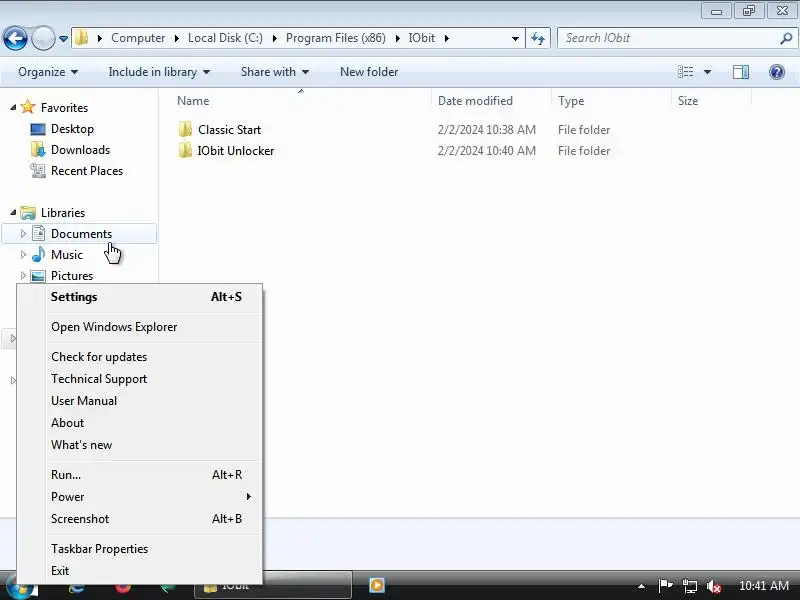The height and width of the screenshot is (600, 800).
Task: Choose What's new menu item
Action: [140, 444]
